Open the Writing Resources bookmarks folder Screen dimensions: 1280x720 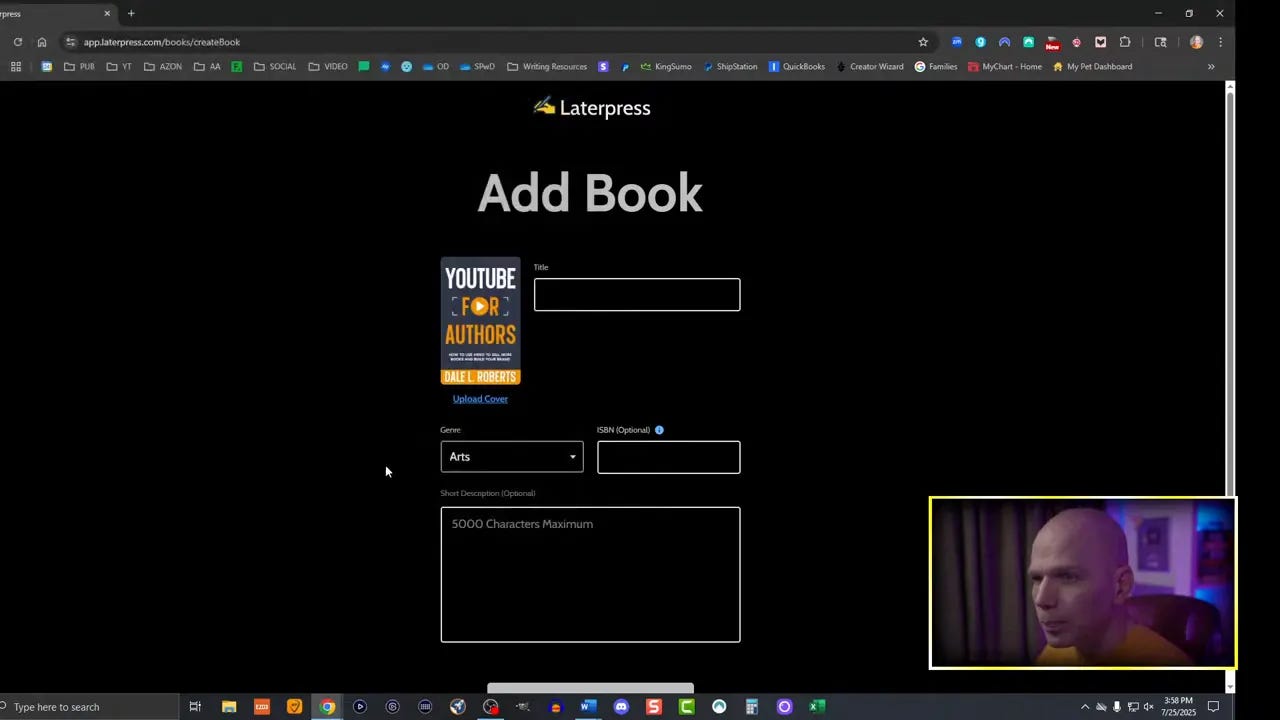[546, 66]
